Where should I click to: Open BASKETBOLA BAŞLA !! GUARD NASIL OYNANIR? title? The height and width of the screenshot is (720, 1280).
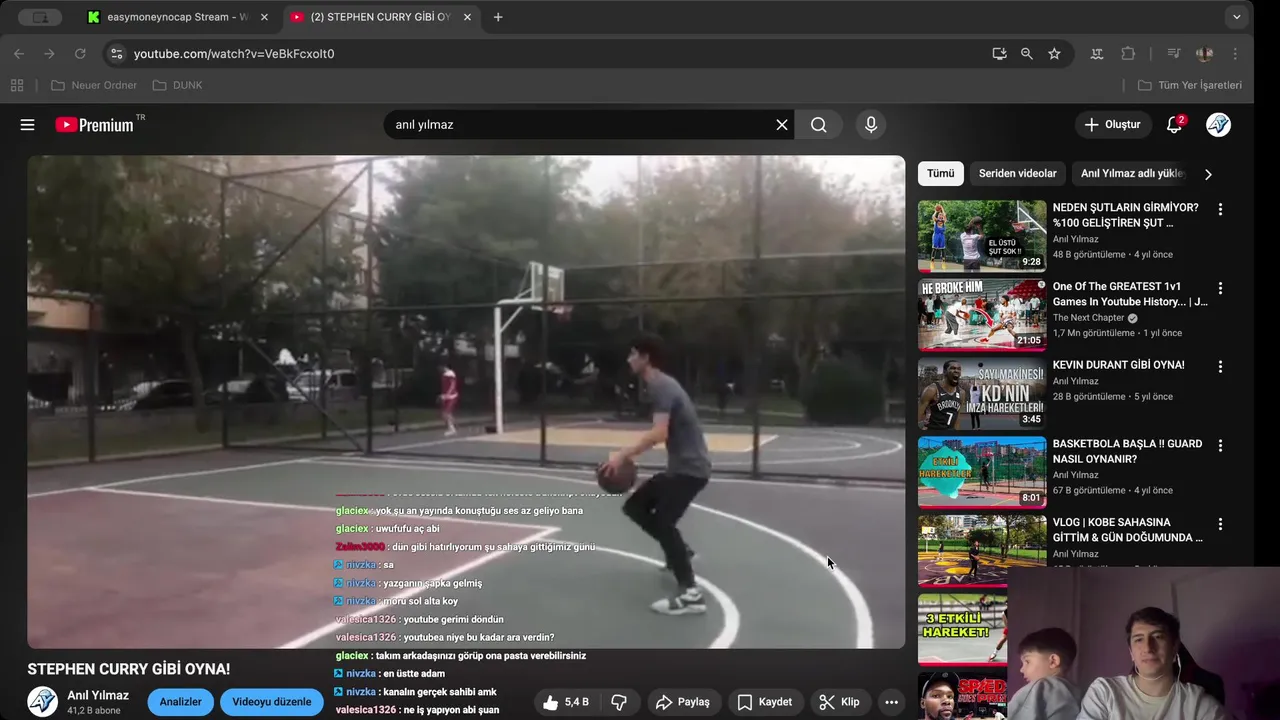1128,451
